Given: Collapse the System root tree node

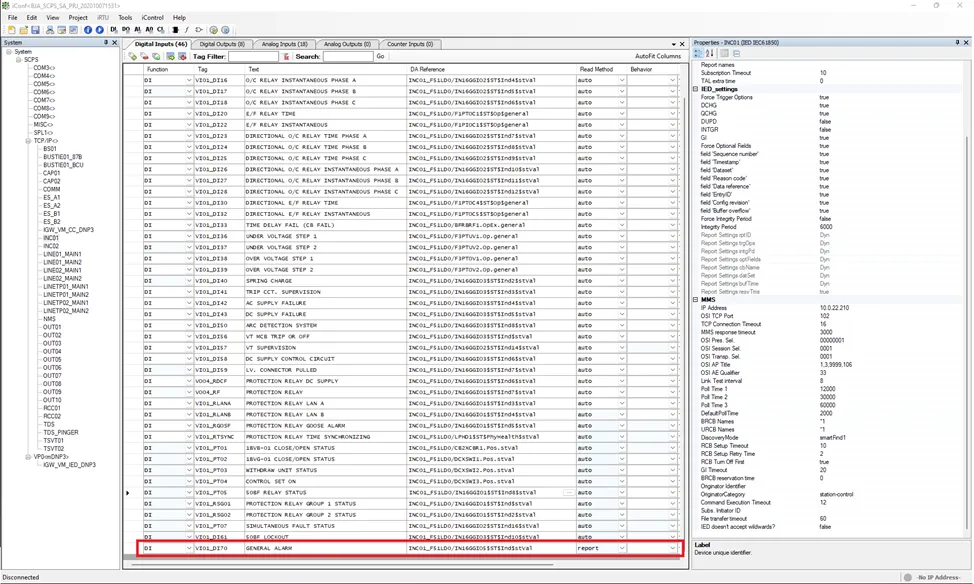Looking at the screenshot, I should click(9, 52).
